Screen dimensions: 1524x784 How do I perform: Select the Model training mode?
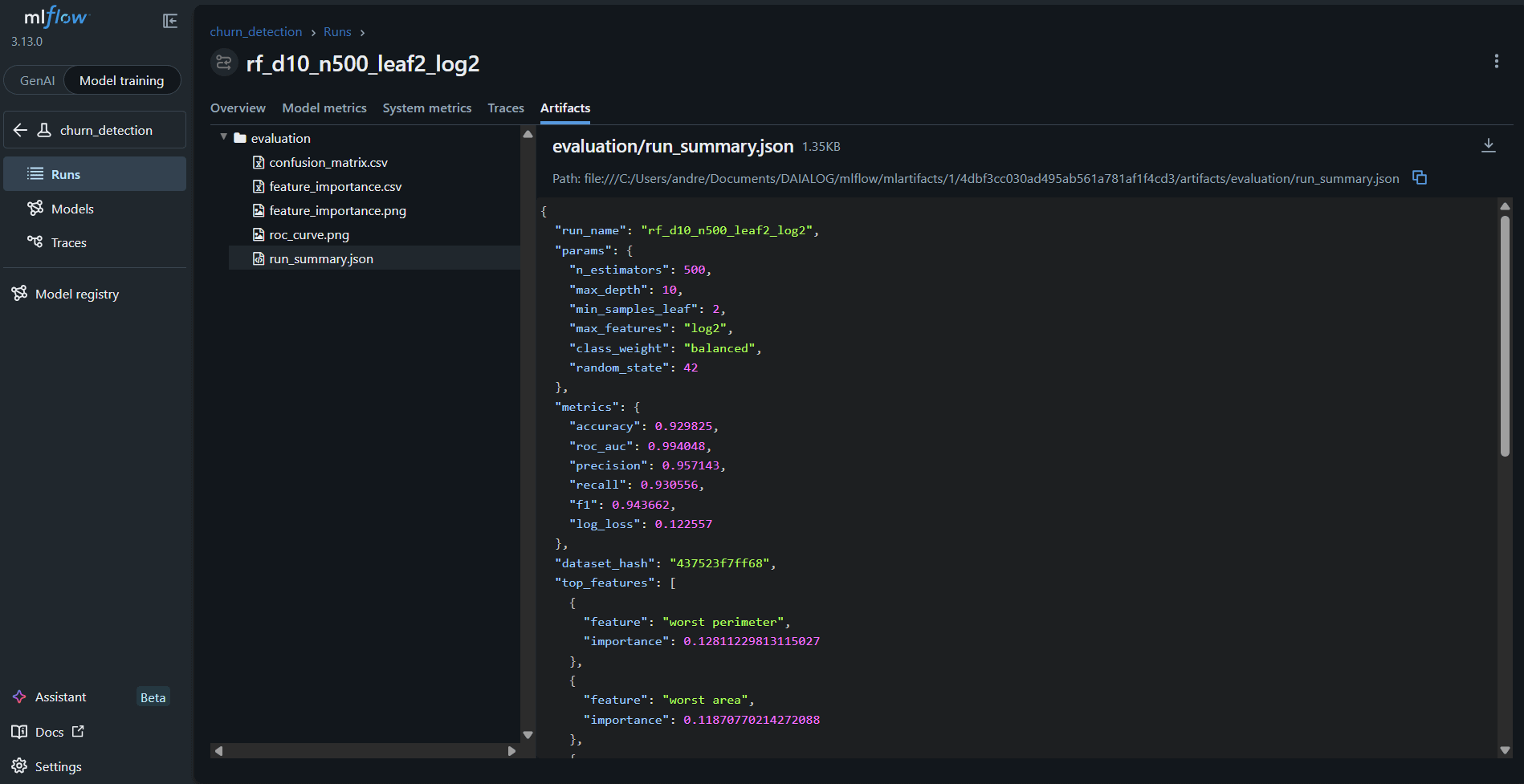tap(121, 80)
